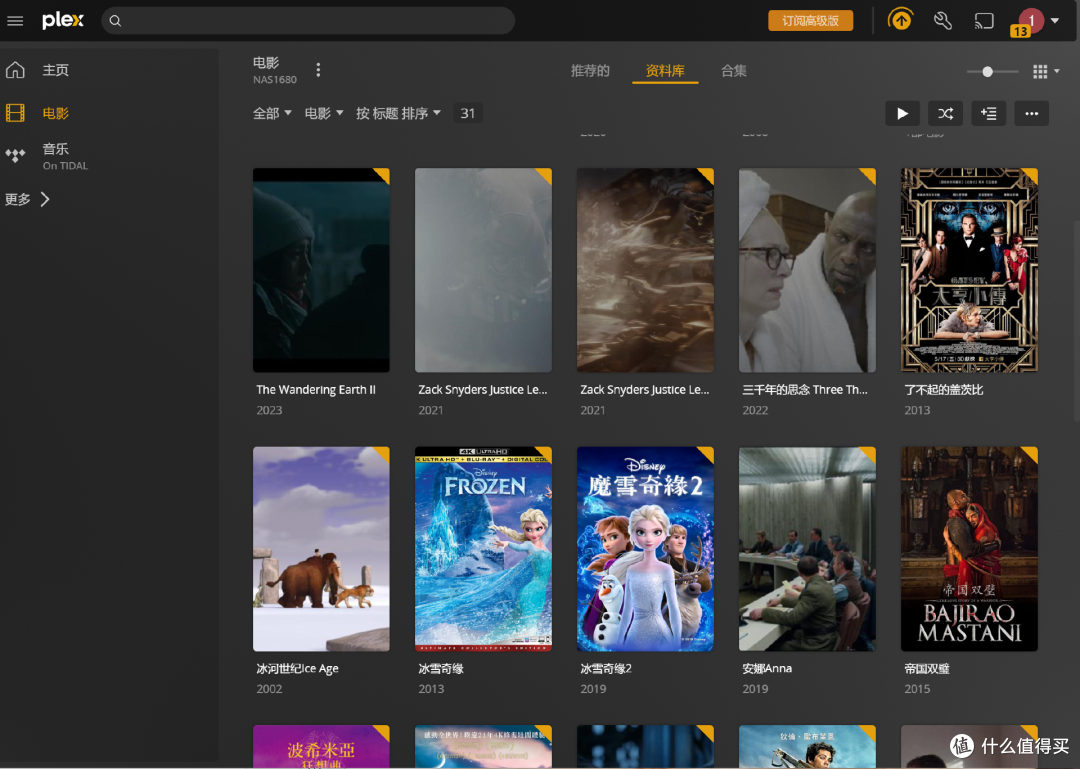Shuffle the movie library
This screenshot has width=1080, height=769.
[945, 114]
